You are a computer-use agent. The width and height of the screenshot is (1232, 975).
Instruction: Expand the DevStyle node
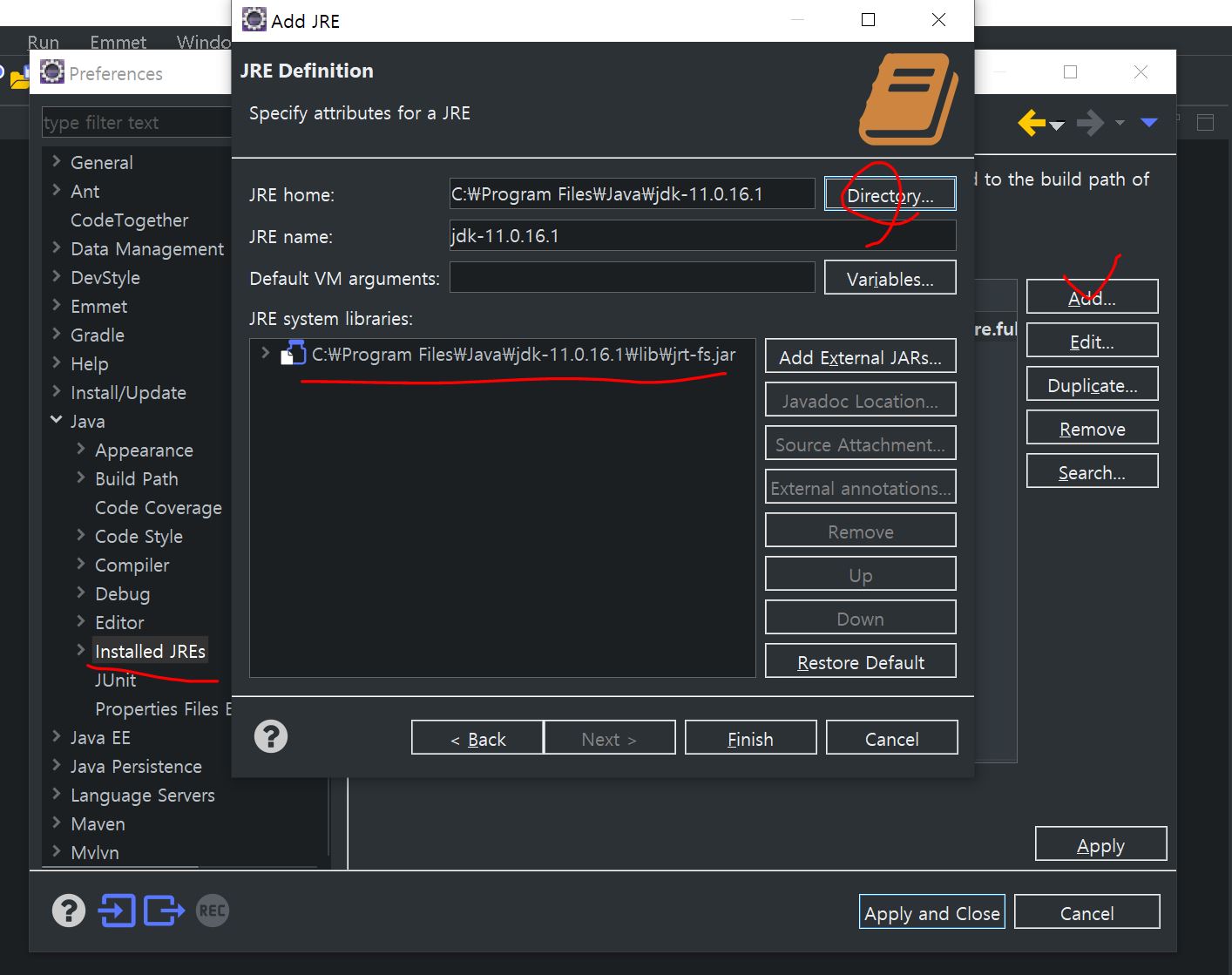(x=57, y=276)
